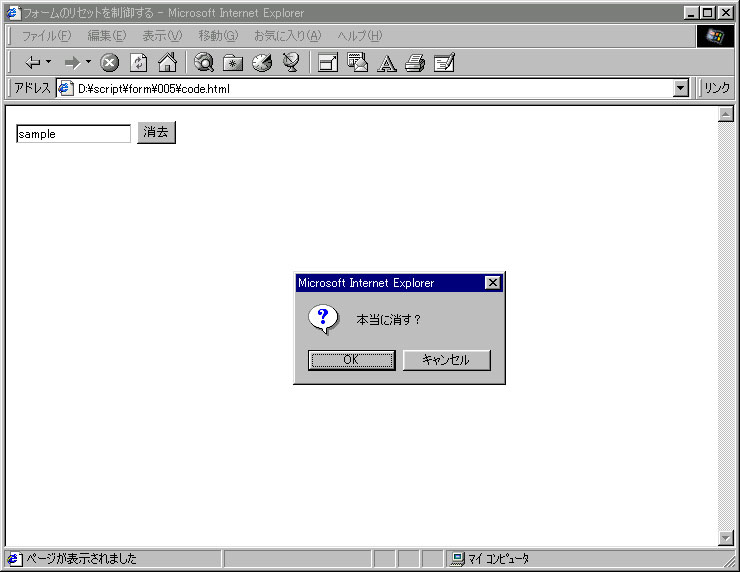Image resolution: width=740 pixels, height=572 pixels.
Task: Open the ファイル(F) menu
Action: pyautogui.click(x=46, y=36)
